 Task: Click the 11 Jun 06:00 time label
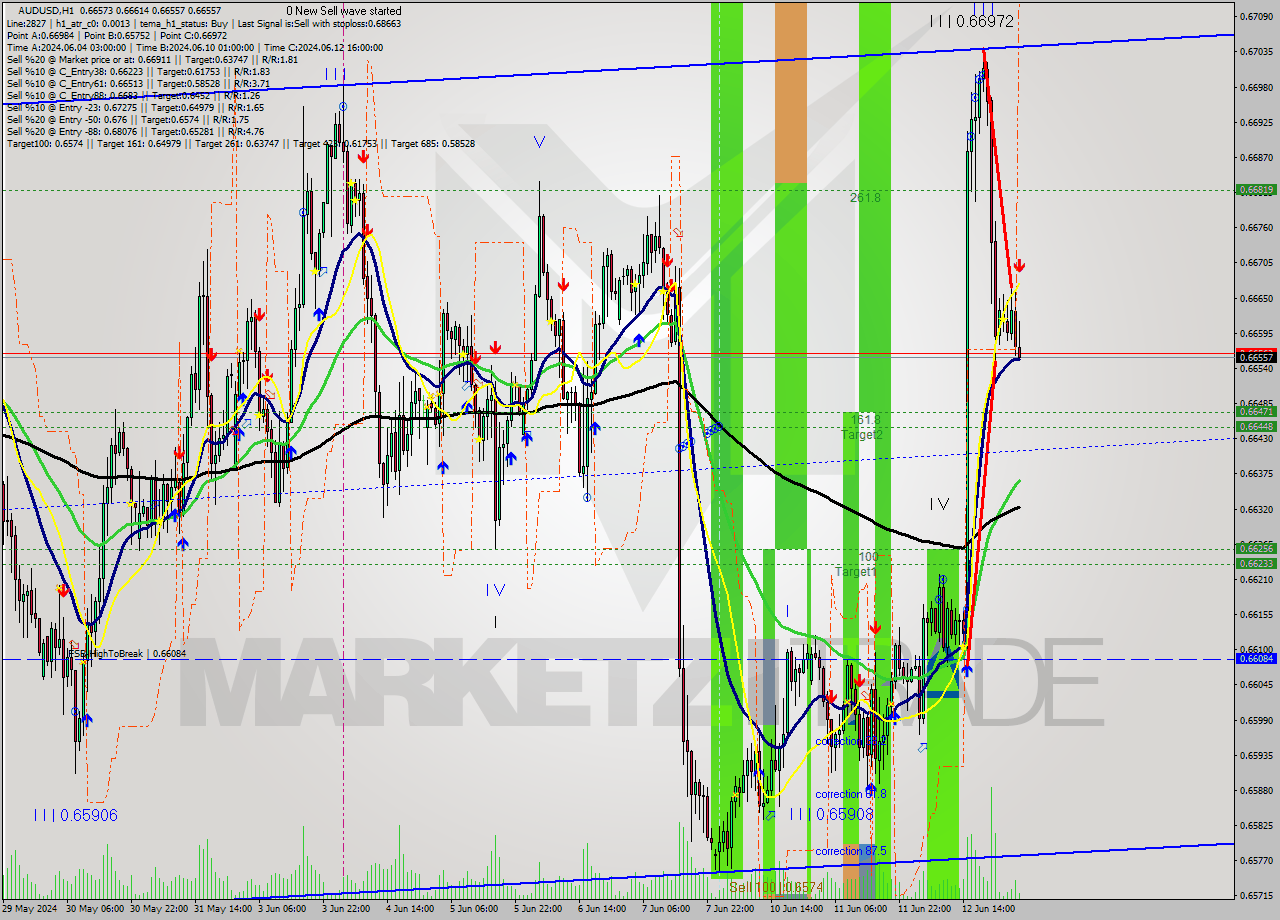[x=861, y=909]
